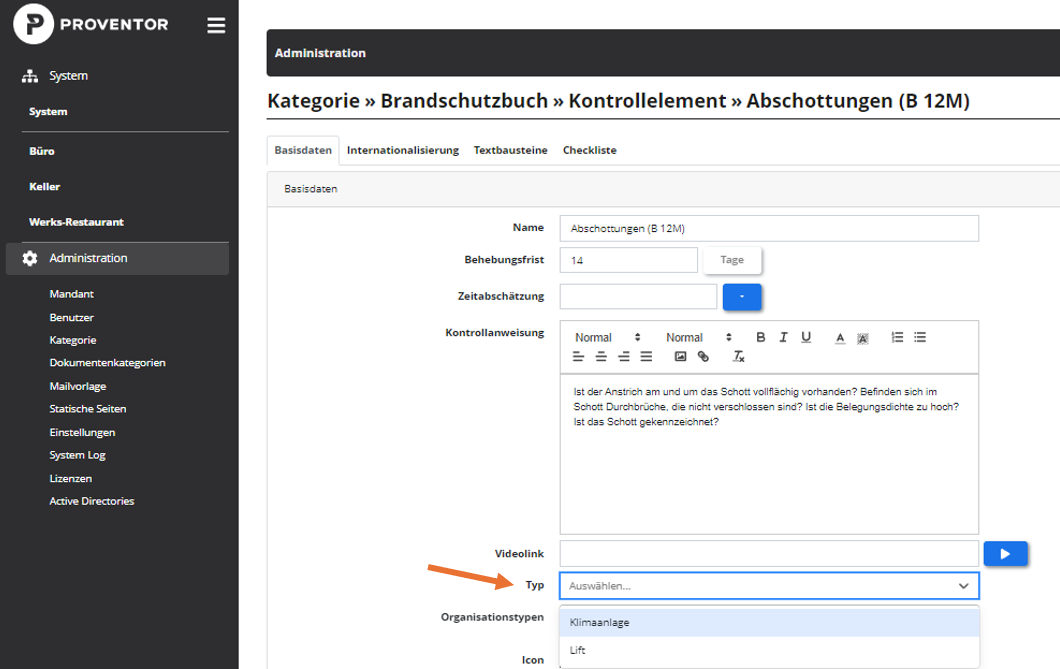The width and height of the screenshot is (1060, 669).
Task: Justify text in editor
Action: pyautogui.click(x=646, y=356)
